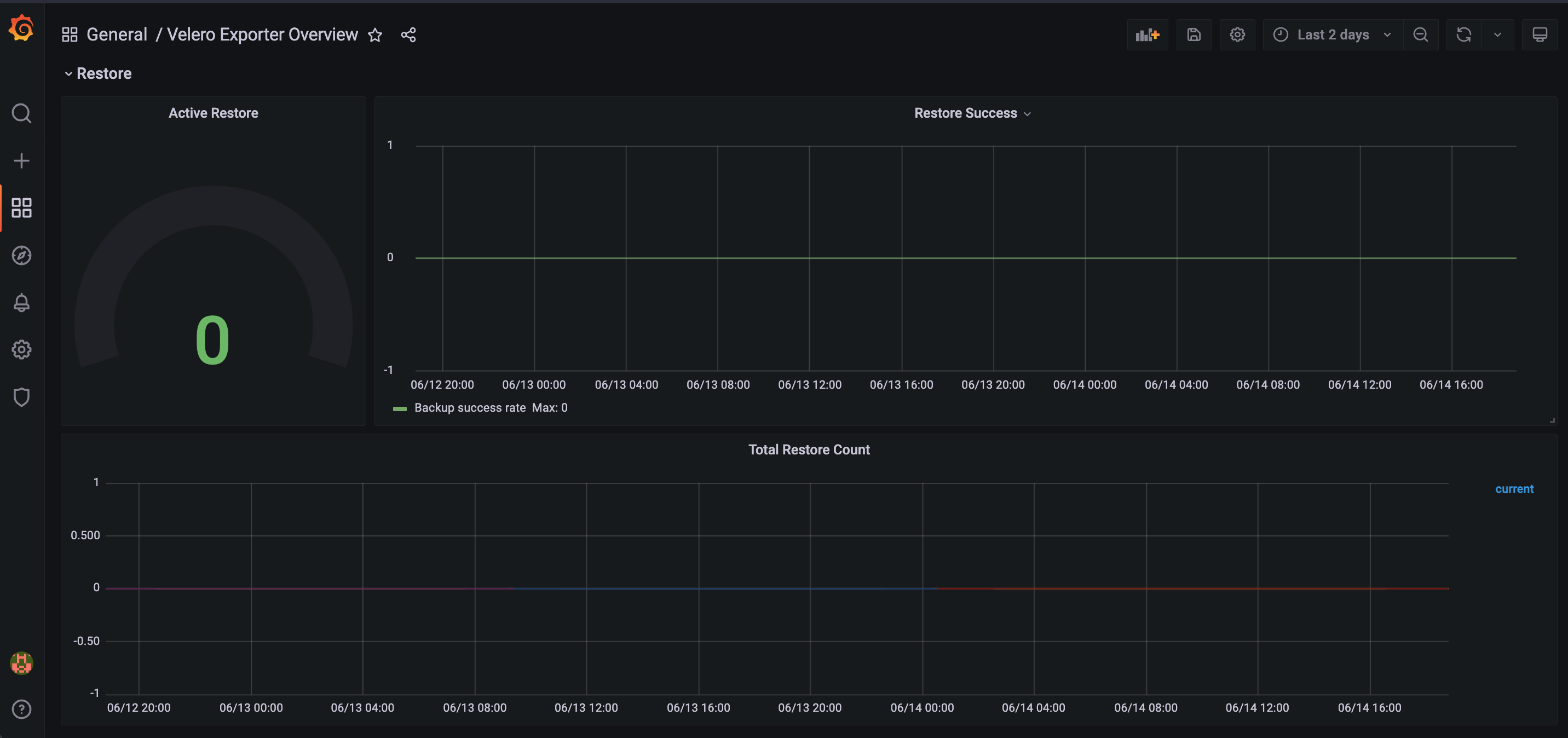Click the Grafana logo home icon

(x=21, y=28)
